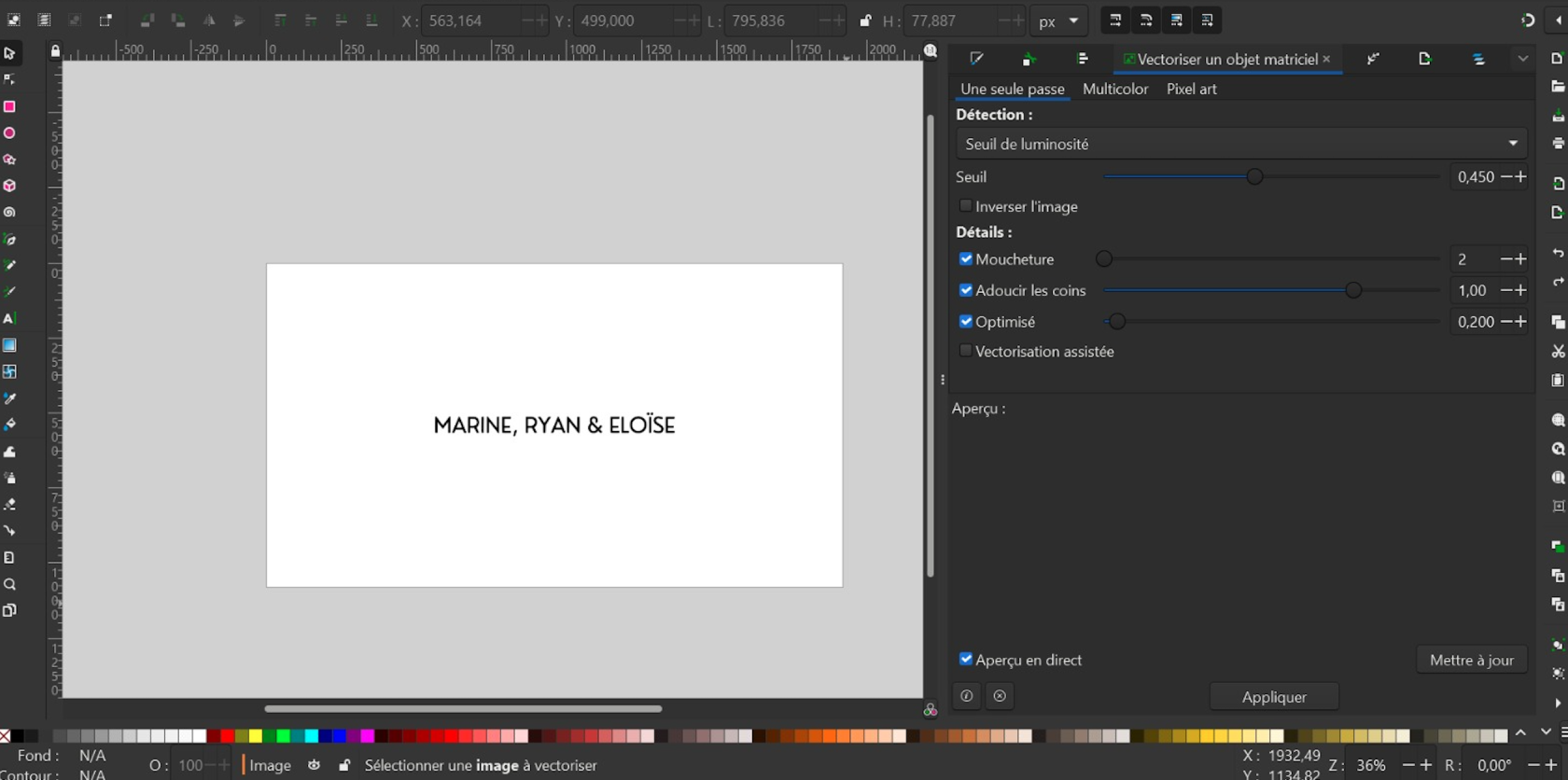Viewport: 1568px width, 780px height.
Task: Open Layers and Objects dock tab icon
Action: (x=1478, y=59)
